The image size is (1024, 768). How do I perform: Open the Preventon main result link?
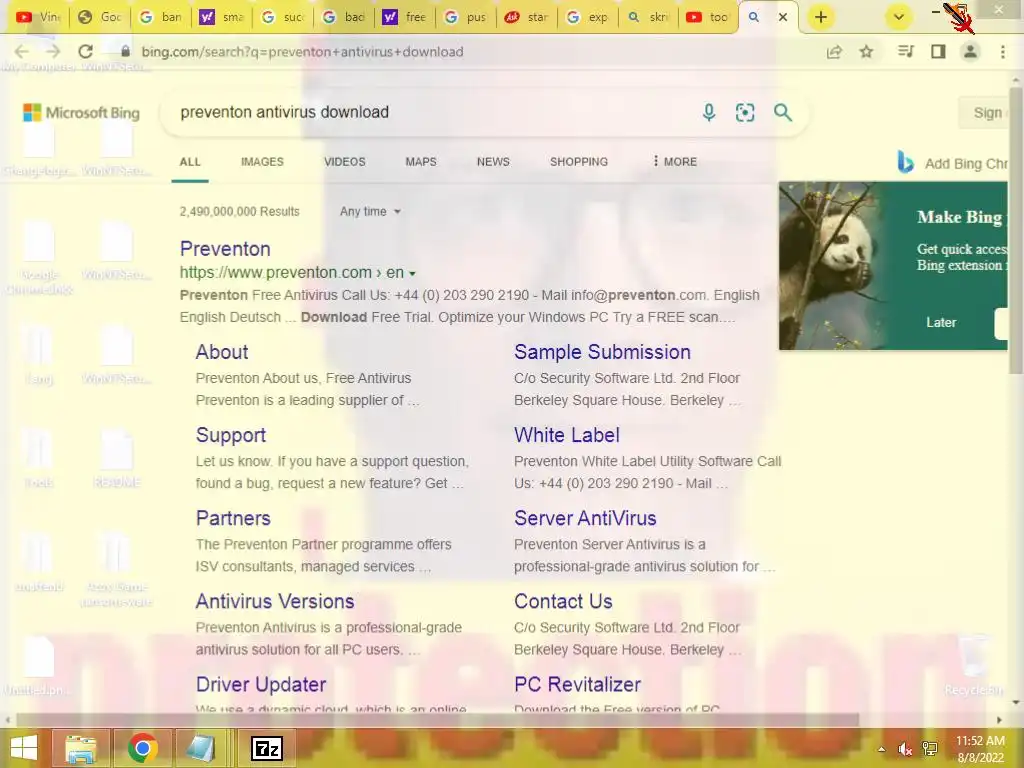tap(225, 249)
